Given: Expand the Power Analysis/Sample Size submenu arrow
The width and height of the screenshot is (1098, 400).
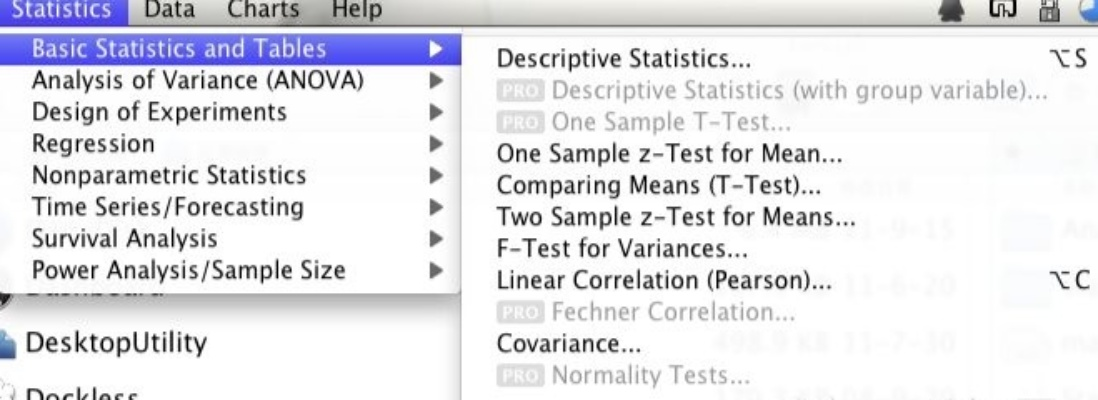Looking at the screenshot, I should [436, 270].
